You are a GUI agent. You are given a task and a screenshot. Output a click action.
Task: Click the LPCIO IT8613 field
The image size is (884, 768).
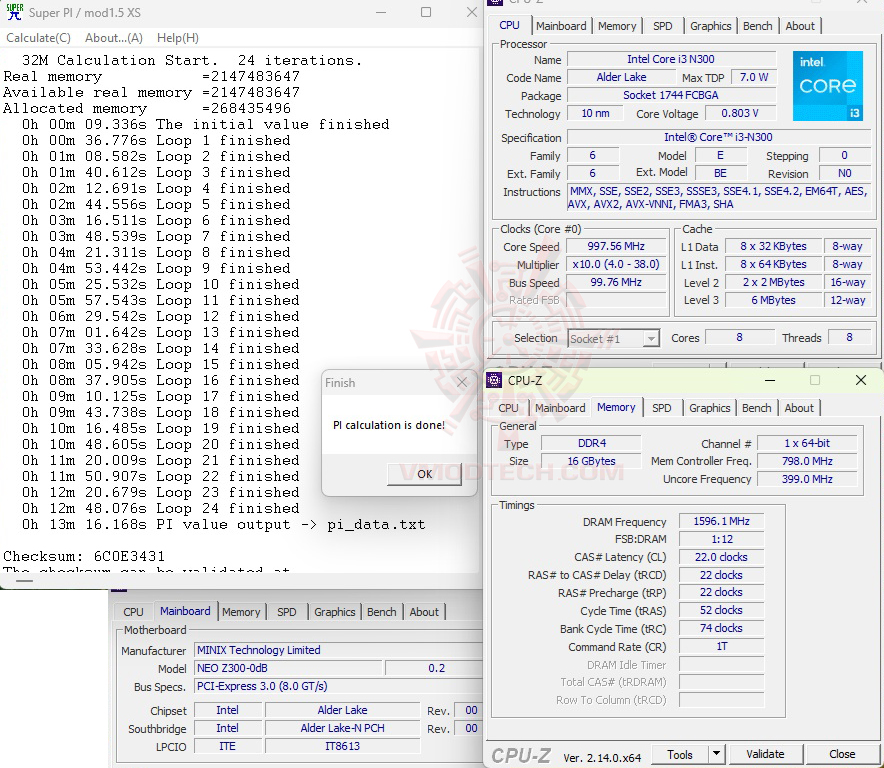[342, 746]
